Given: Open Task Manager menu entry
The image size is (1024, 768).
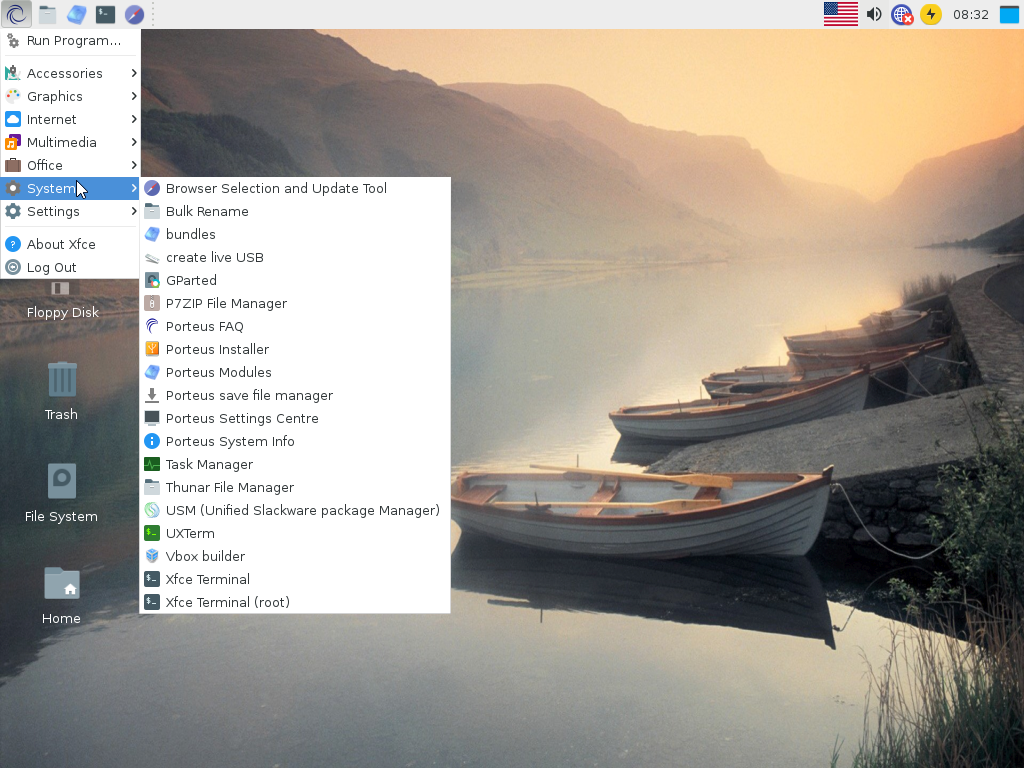Looking at the screenshot, I should pyautogui.click(x=295, y=464).
